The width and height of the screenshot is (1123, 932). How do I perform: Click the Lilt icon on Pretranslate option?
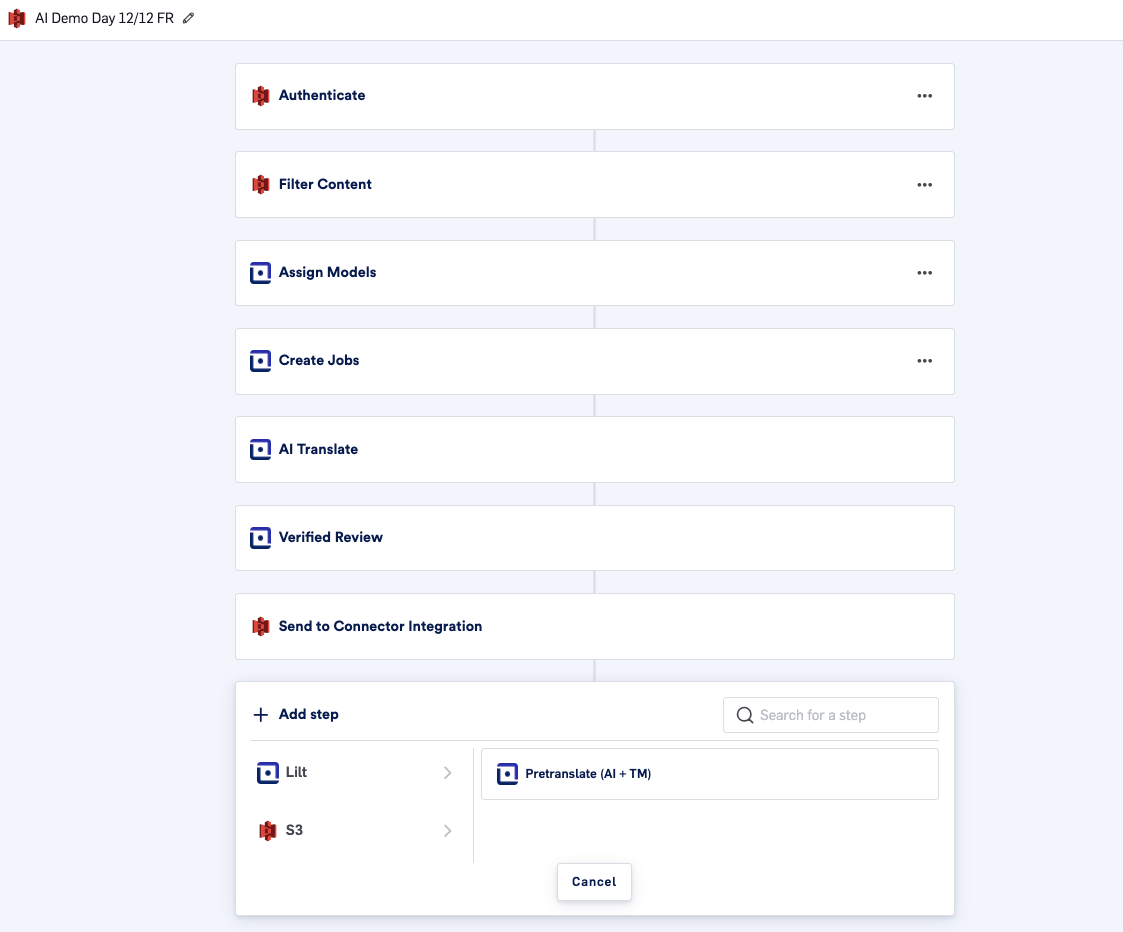[507, 774]
